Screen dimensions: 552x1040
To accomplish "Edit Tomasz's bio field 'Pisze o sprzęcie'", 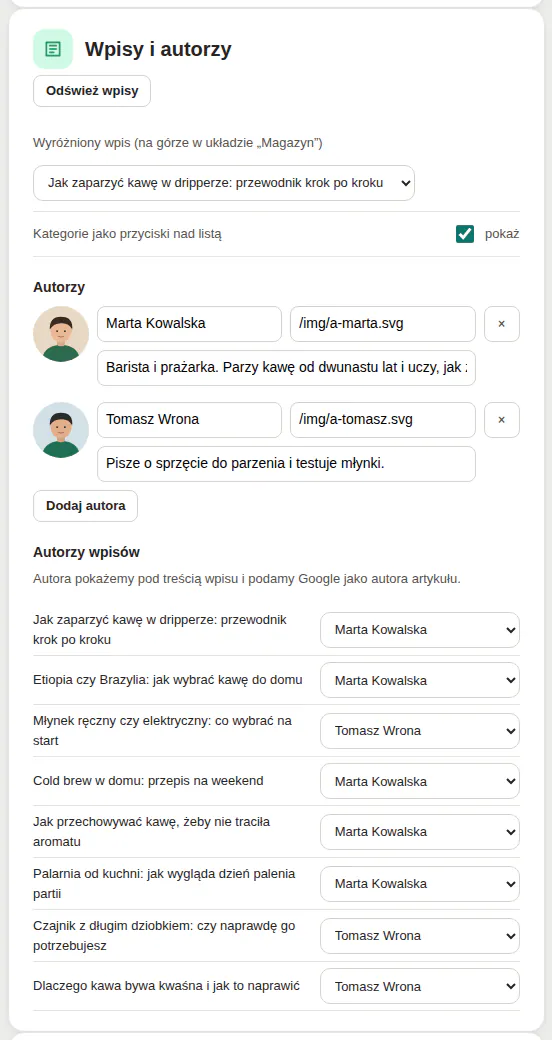I will (287, 464).
